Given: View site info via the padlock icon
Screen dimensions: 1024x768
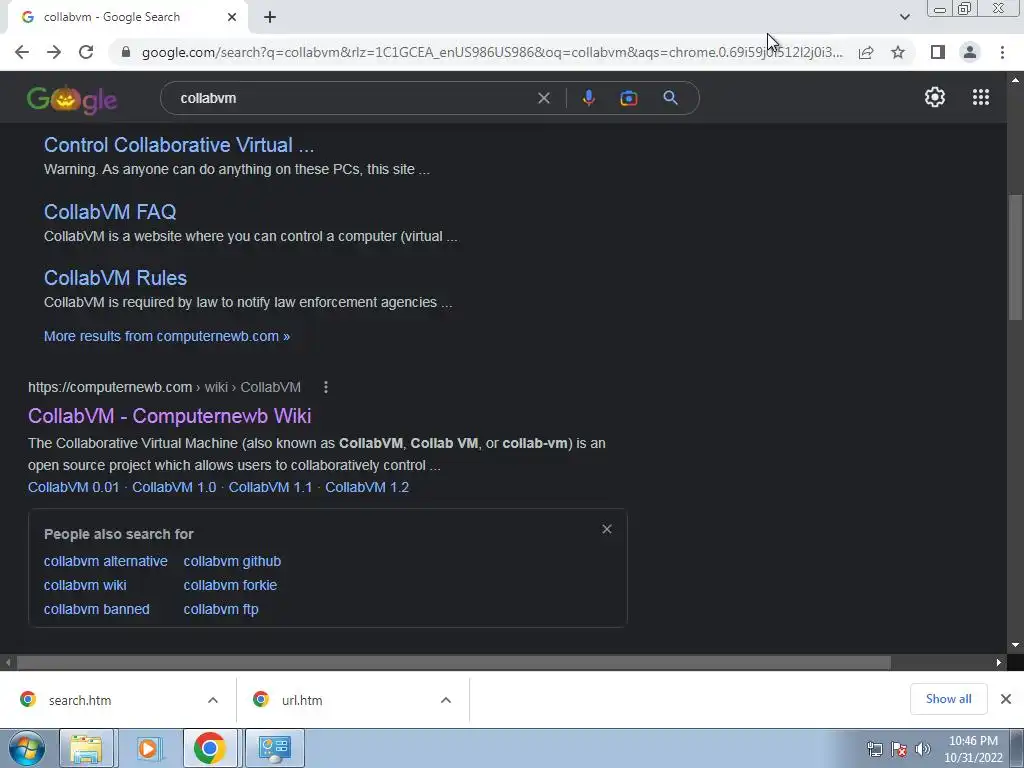Looking at the screenshot, I should point(126,52).
